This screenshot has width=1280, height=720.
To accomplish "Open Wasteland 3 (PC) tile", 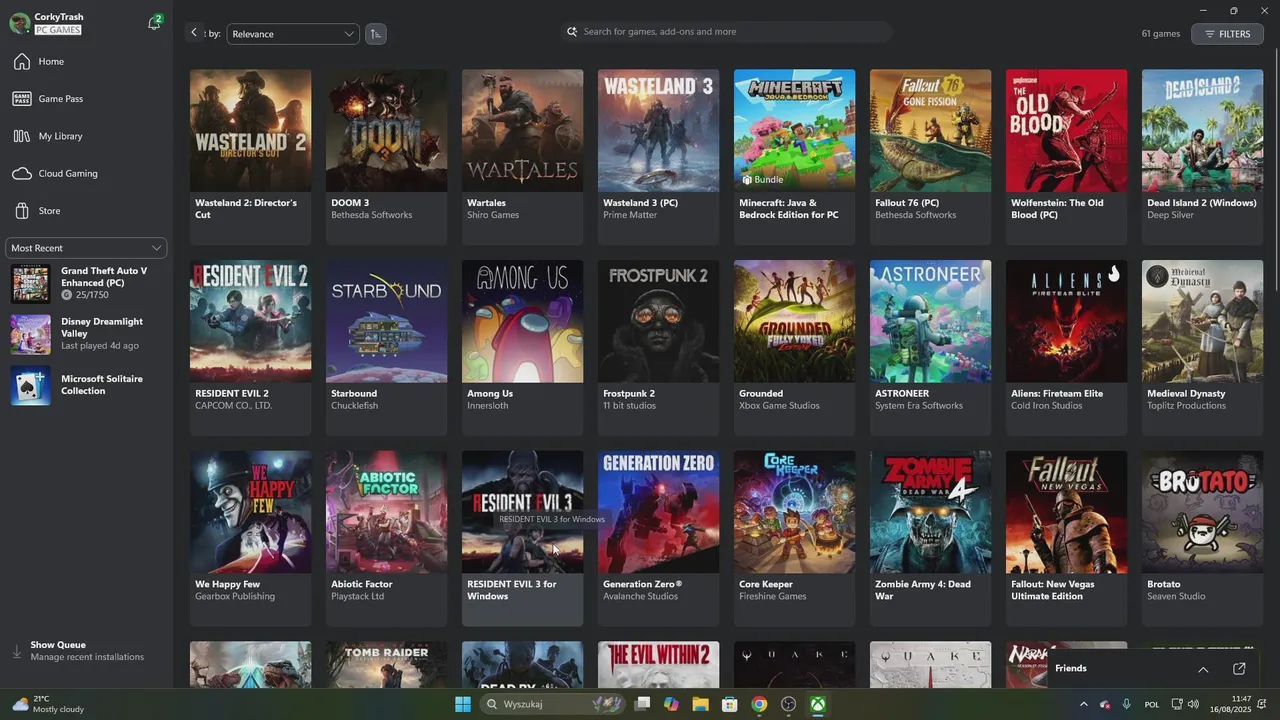I will click(658, 157).
